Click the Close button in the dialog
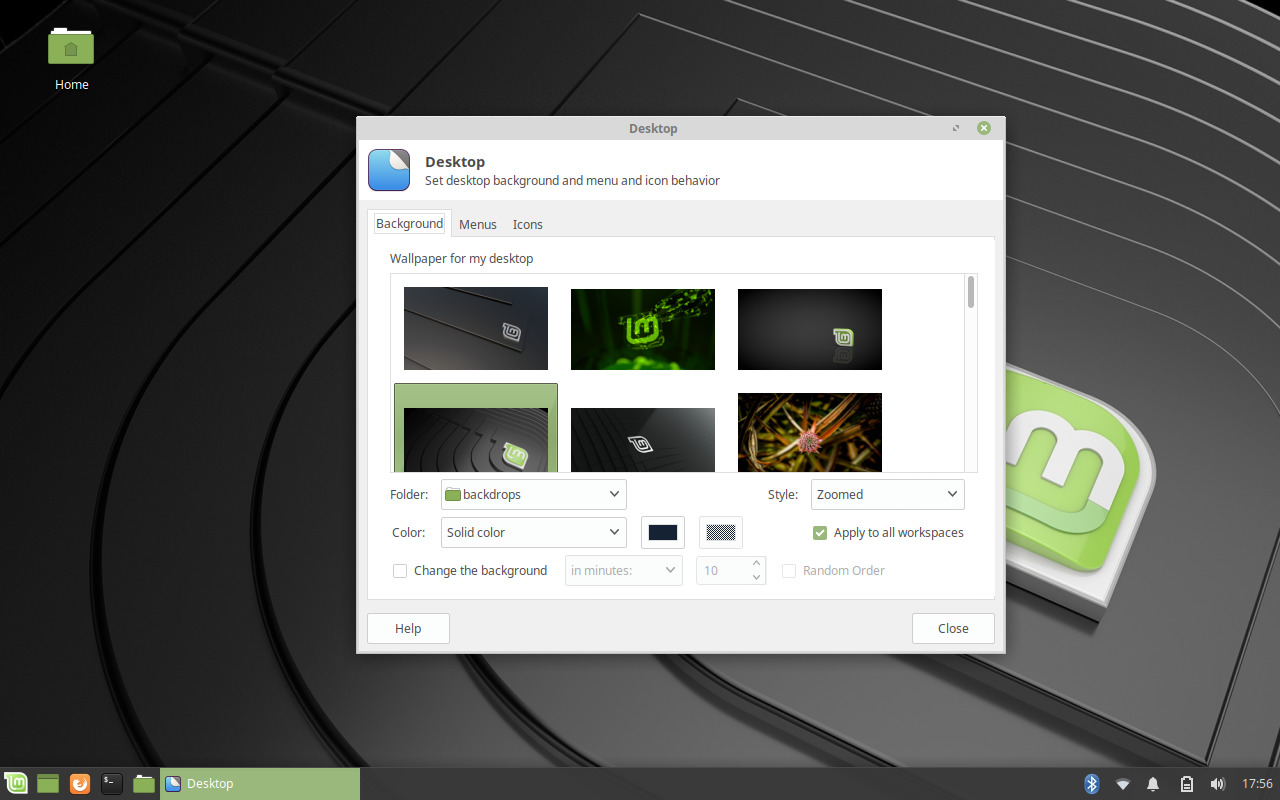This screenshot has height=800, width=1280. point(952,628)
